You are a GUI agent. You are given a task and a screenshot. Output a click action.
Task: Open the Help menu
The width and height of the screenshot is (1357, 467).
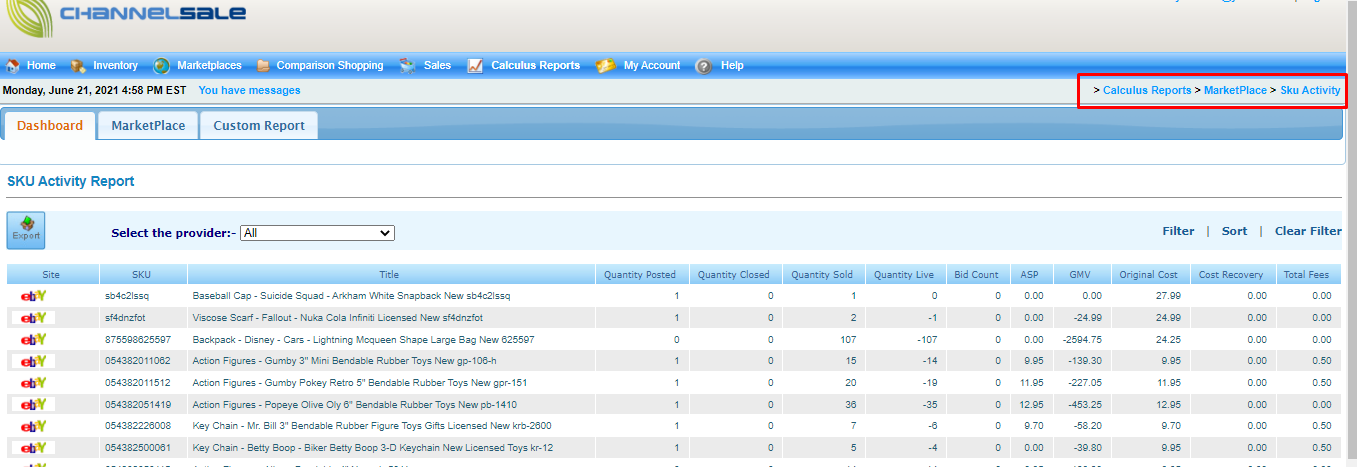pos(732,66)
